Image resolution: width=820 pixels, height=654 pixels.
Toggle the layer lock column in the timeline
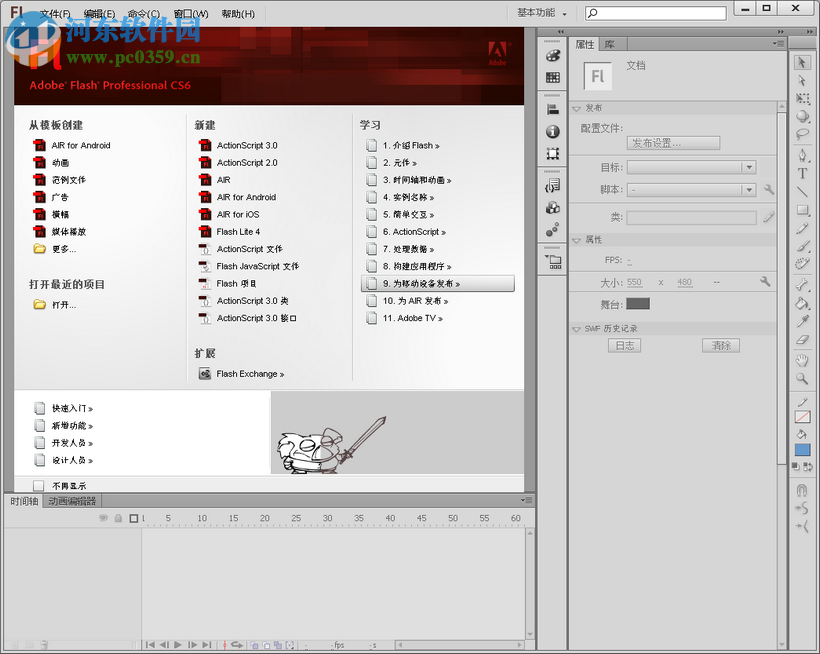pyautogui.click(x=116, y=518)
